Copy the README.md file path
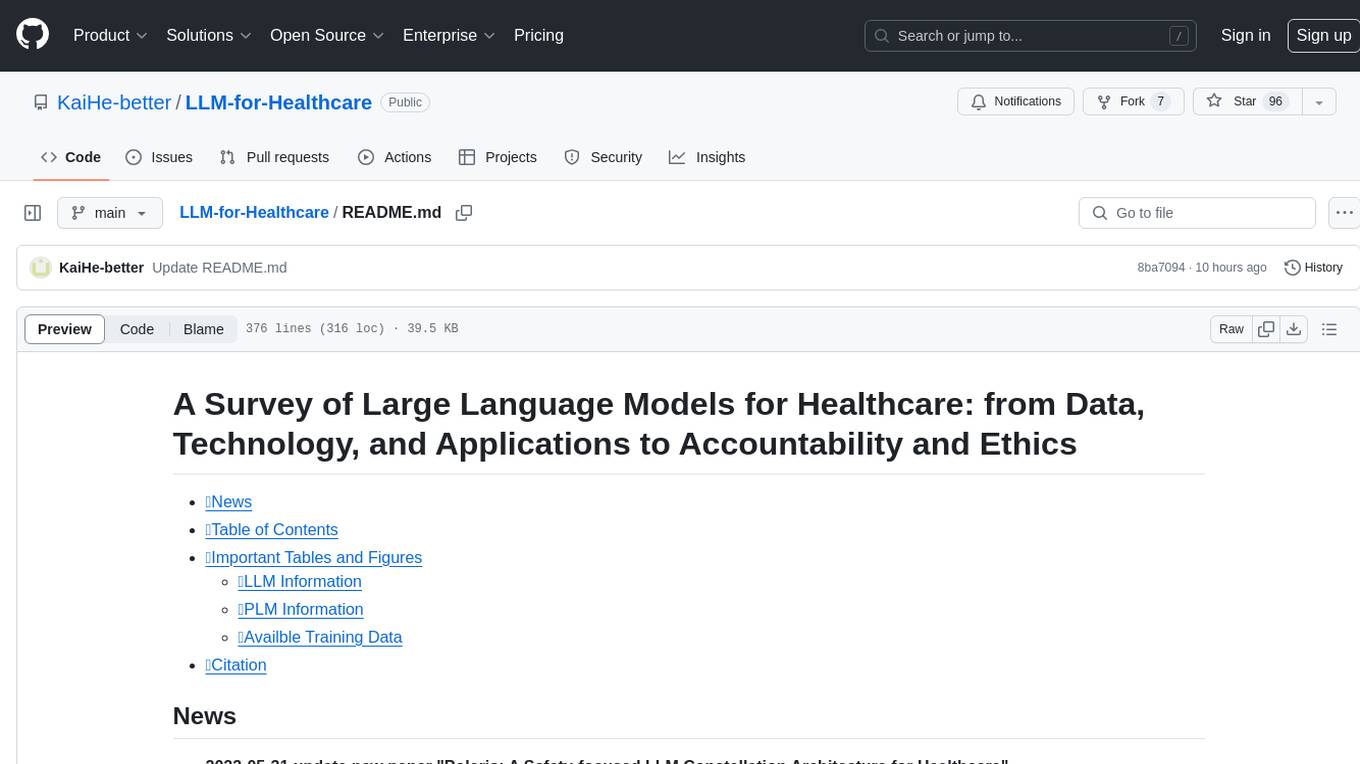The width and height of the screenshot is (1360, 764). pos(464,213)
